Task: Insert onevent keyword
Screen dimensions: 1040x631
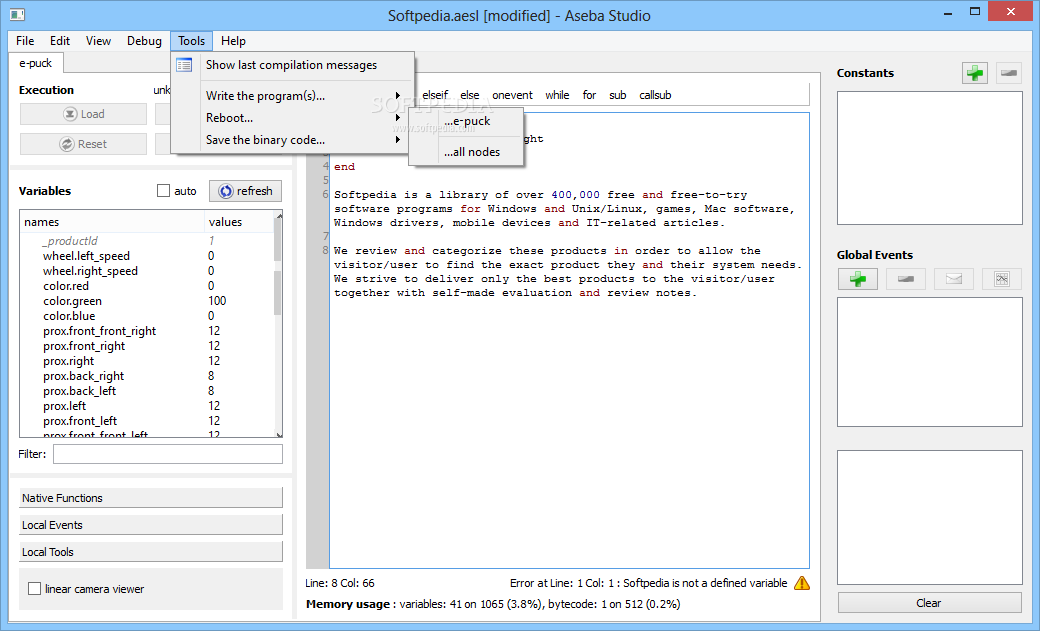Action: [x=512, y=95]
